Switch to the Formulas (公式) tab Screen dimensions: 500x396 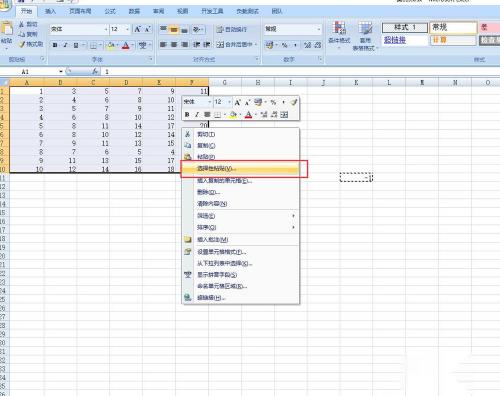coord(110,11)
